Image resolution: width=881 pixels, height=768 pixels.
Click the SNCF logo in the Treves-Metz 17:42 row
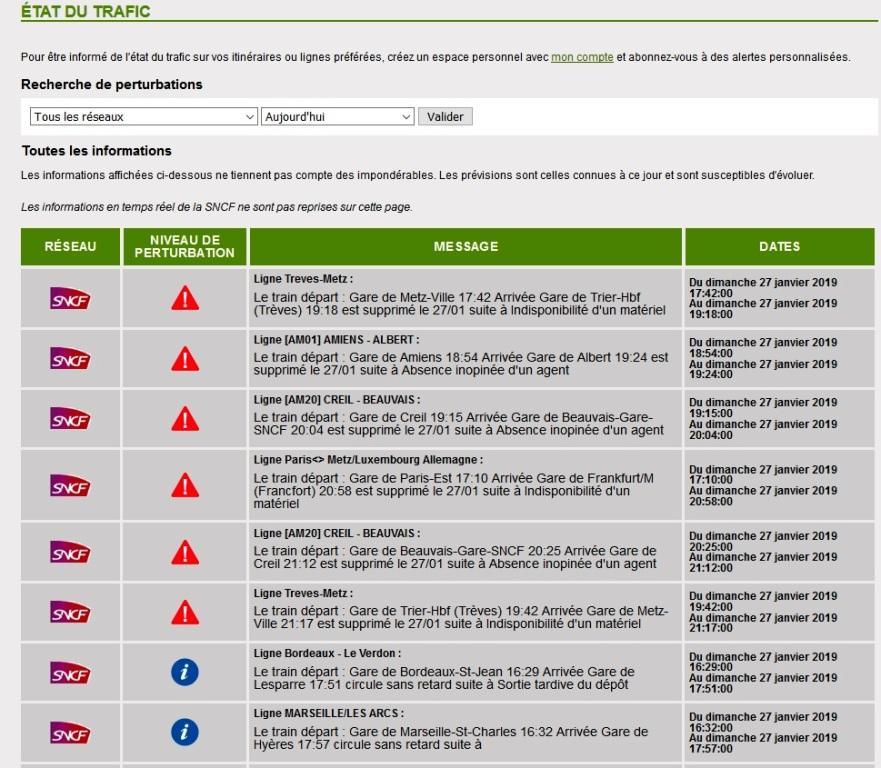[x=70, y=298]
